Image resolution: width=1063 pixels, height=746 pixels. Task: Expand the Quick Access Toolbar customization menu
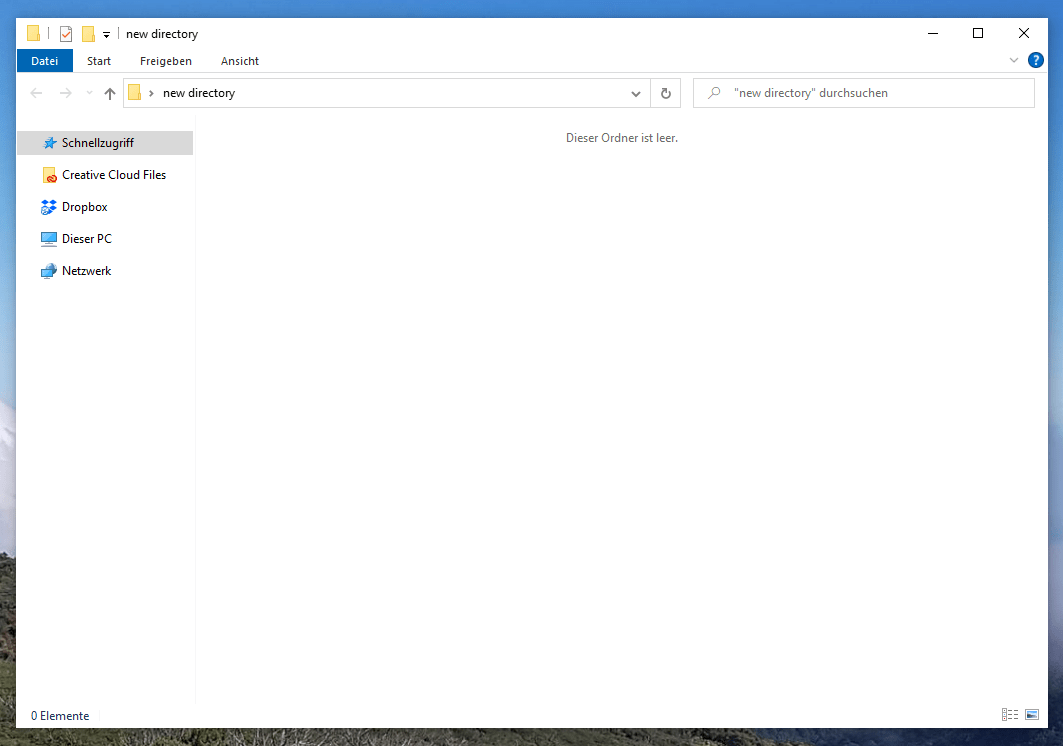coord(105,33)
